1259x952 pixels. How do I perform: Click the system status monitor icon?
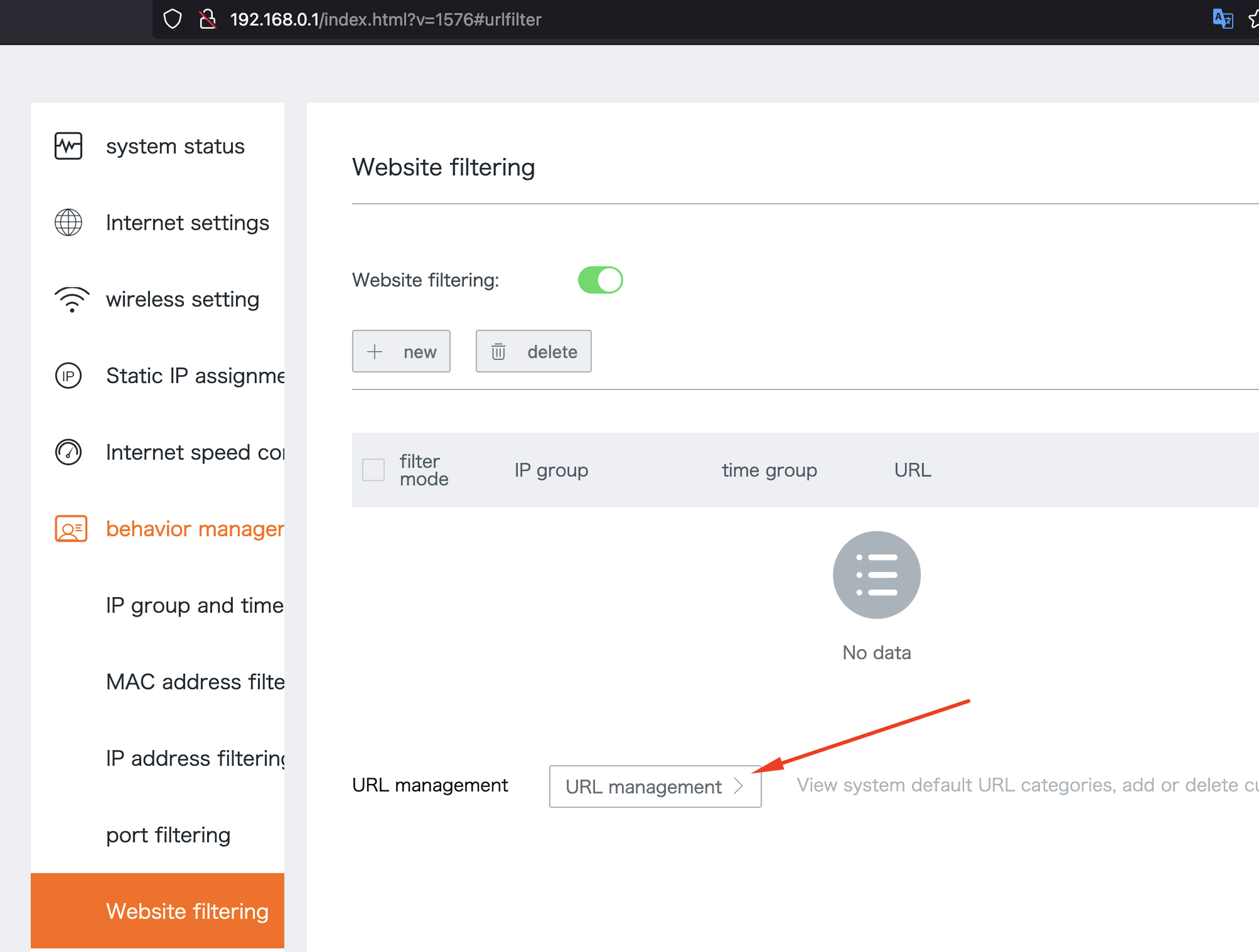pos(69,146)
